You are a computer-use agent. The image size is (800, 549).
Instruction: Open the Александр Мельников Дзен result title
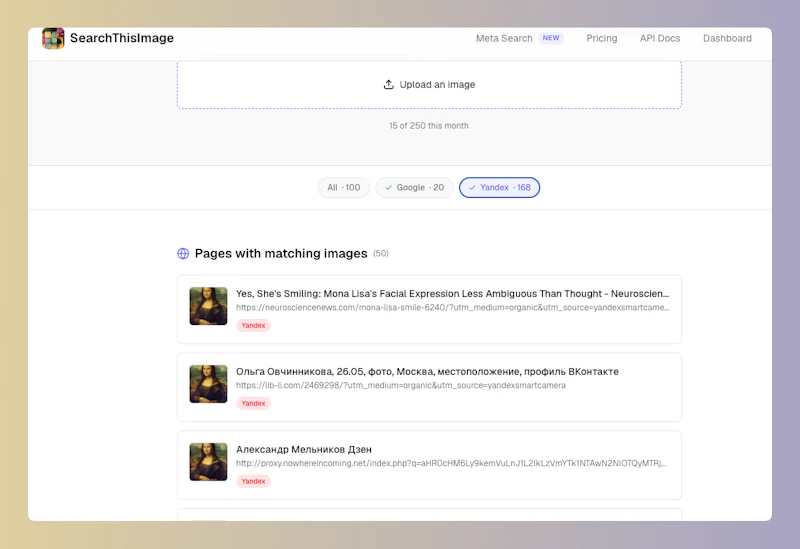pos(304,450)
